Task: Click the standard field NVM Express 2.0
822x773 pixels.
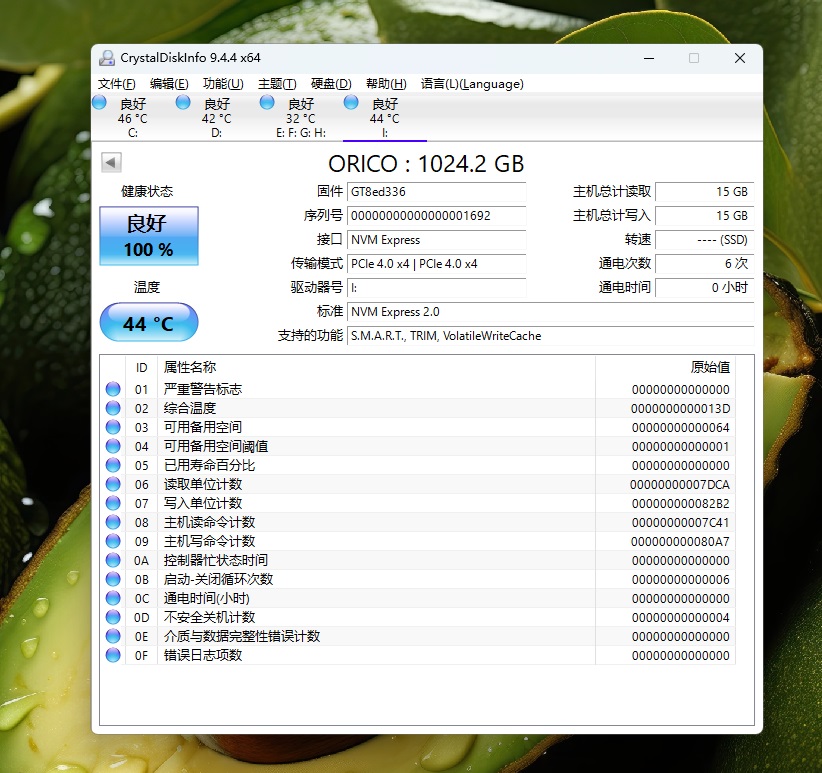Action: tap(550, 312)
